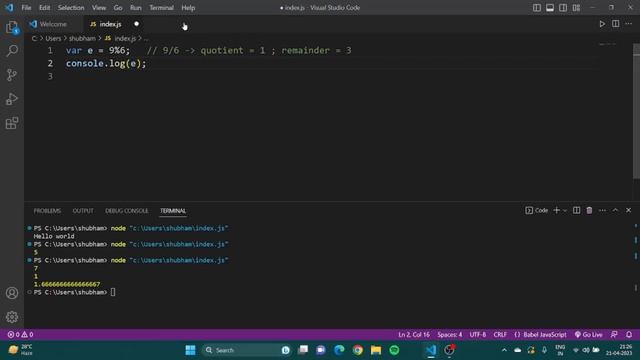The height and width of the screenshot is (360, 640).
Task: Open the Explorer view in activity bar
Action: [x=12, y=27]
